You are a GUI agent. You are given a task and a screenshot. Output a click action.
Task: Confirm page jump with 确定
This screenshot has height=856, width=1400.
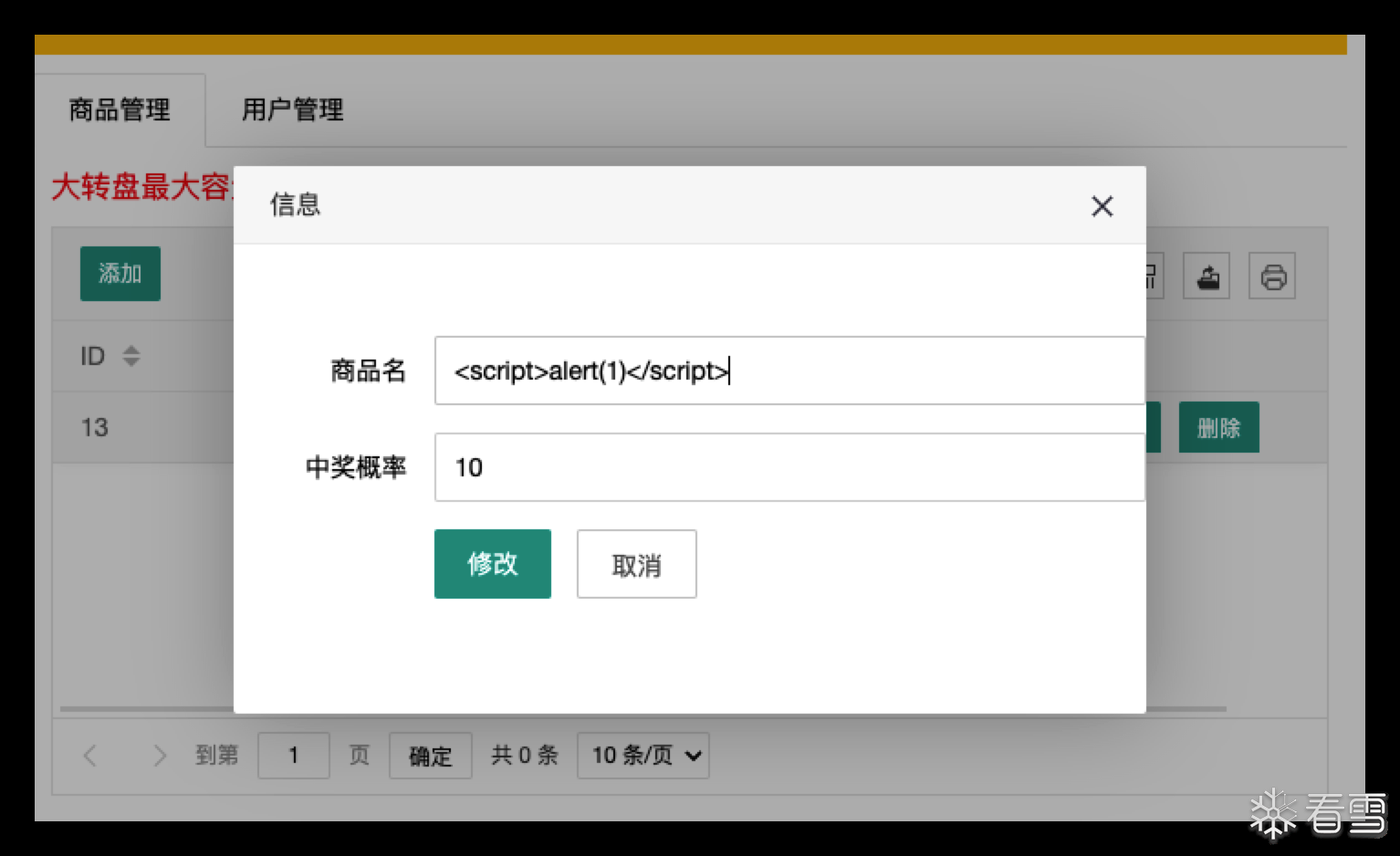pyautogui.click(x=431, y=756)
